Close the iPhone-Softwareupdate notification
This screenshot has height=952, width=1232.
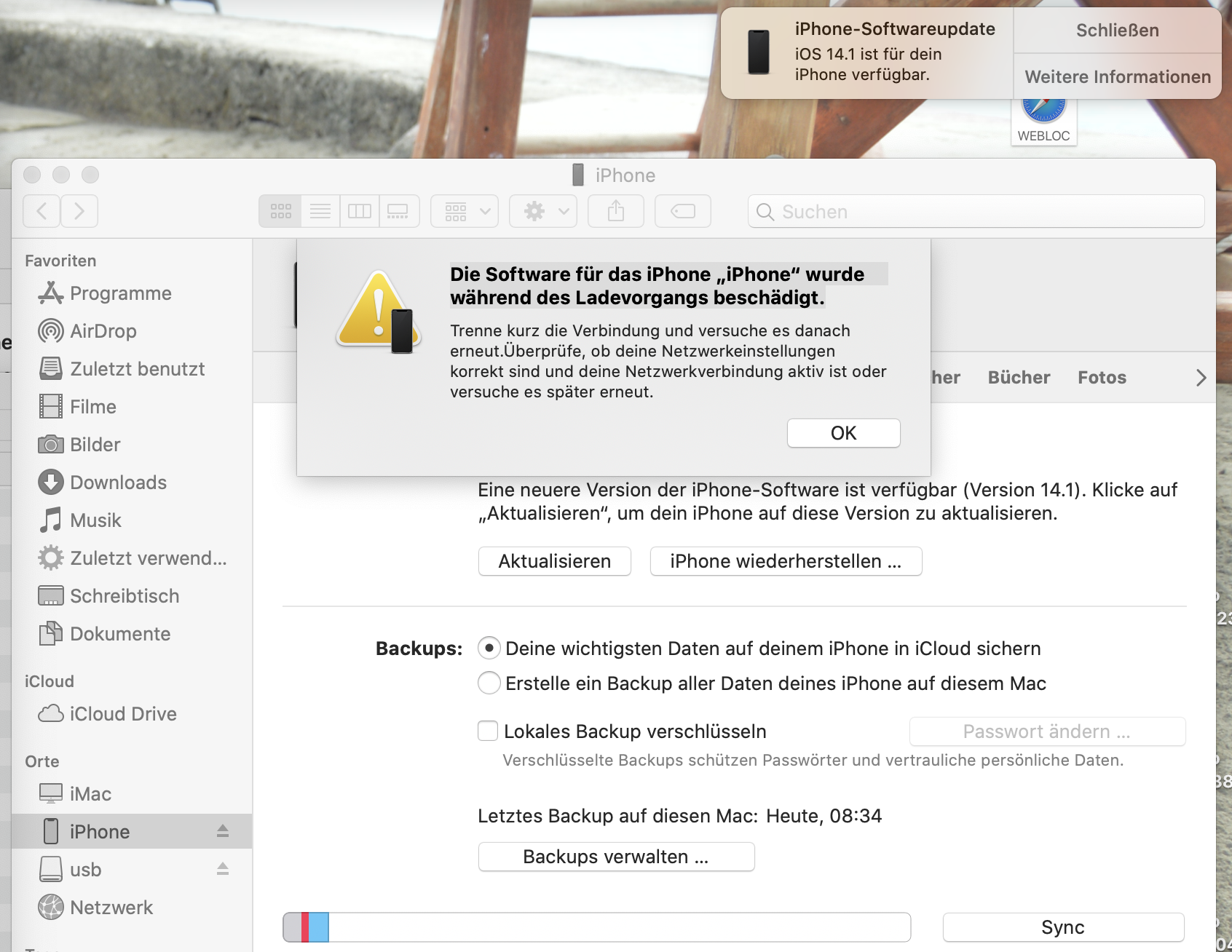[1118, 31]
